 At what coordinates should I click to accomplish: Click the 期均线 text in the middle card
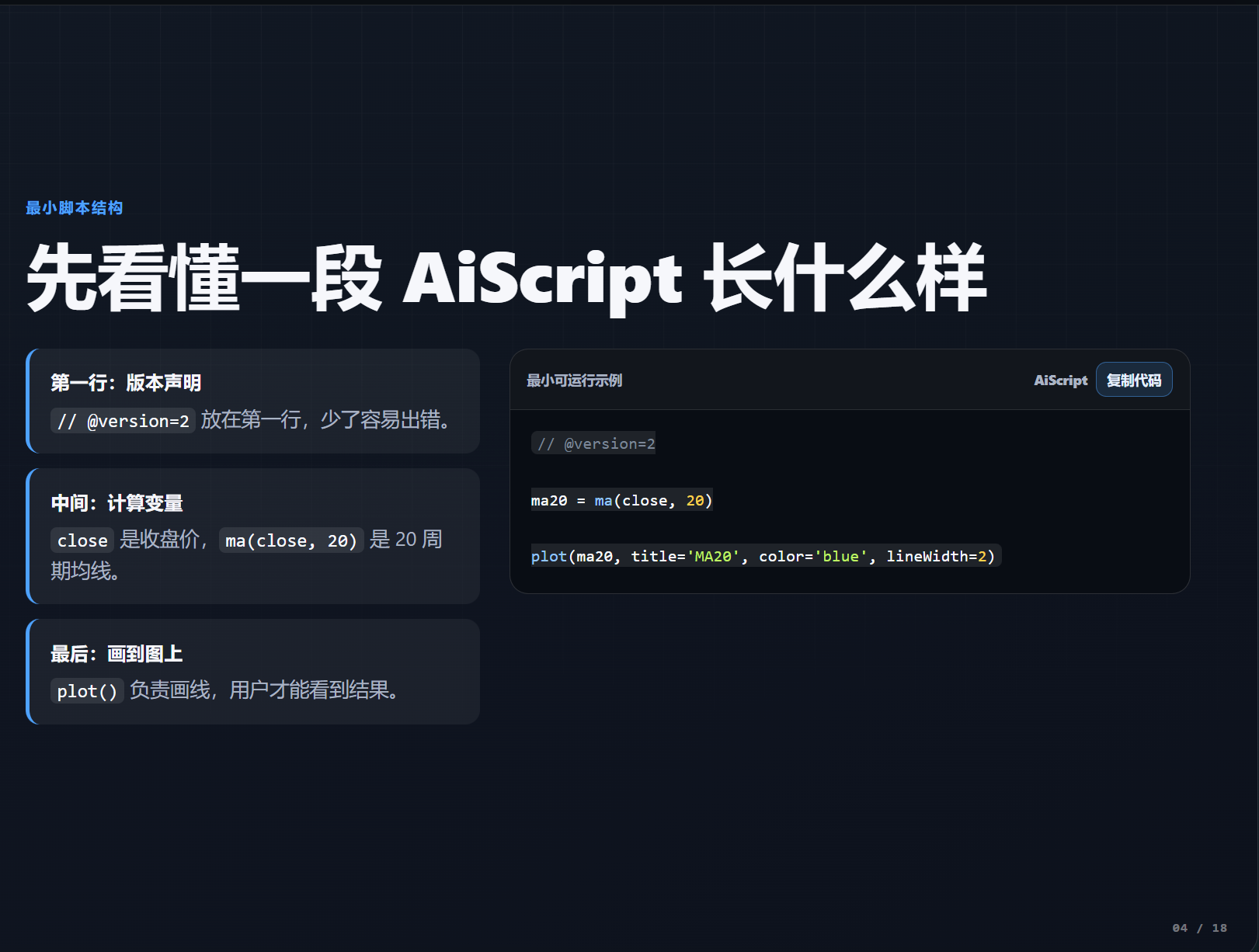[x=85, y=572]
